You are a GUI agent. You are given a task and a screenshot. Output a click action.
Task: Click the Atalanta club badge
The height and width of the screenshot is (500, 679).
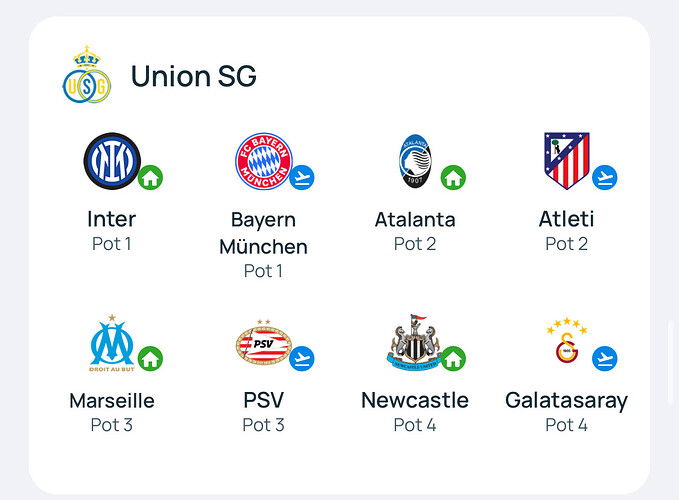click(415, 161)
